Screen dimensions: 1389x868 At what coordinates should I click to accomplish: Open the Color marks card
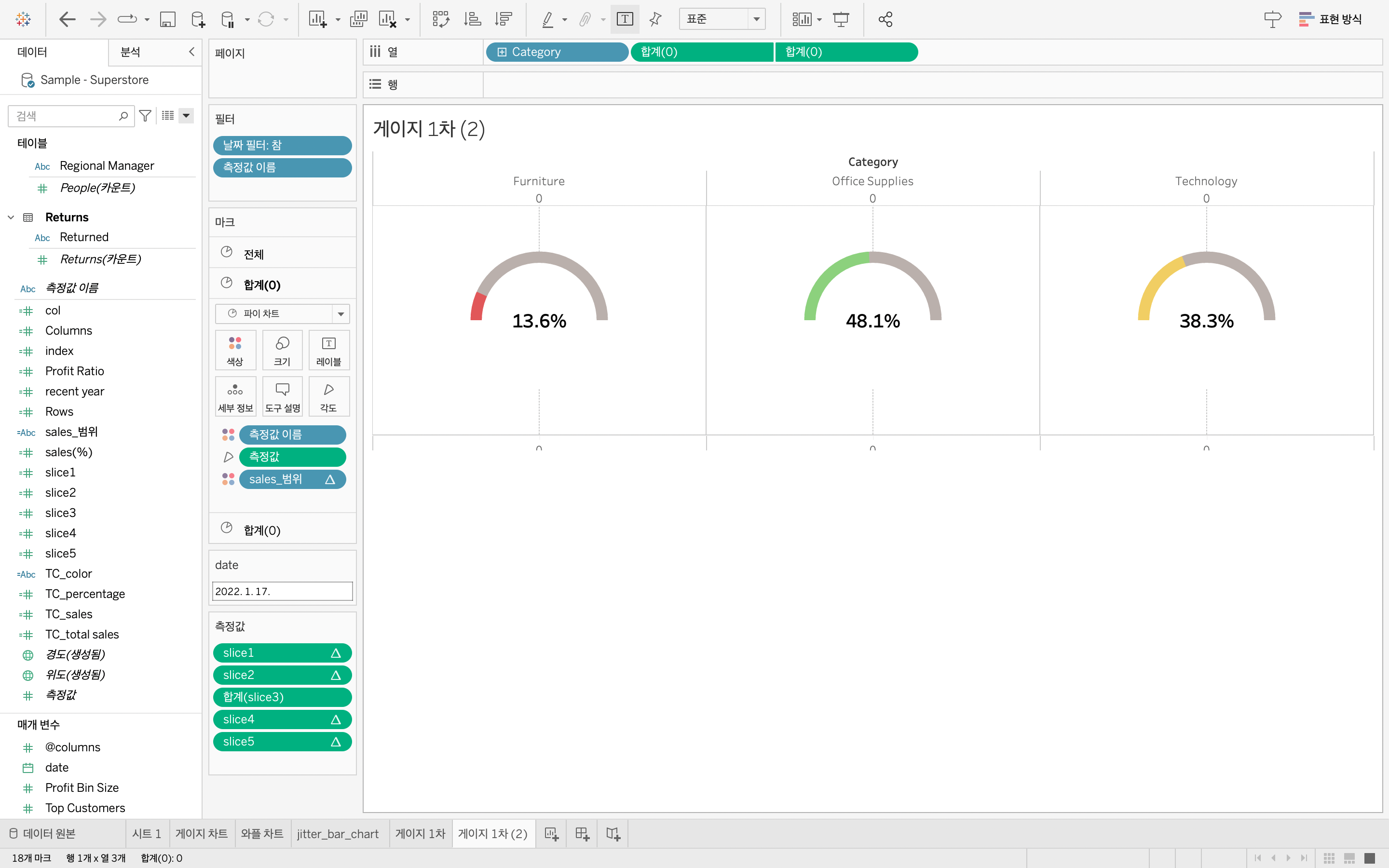(x=235, y=350)
